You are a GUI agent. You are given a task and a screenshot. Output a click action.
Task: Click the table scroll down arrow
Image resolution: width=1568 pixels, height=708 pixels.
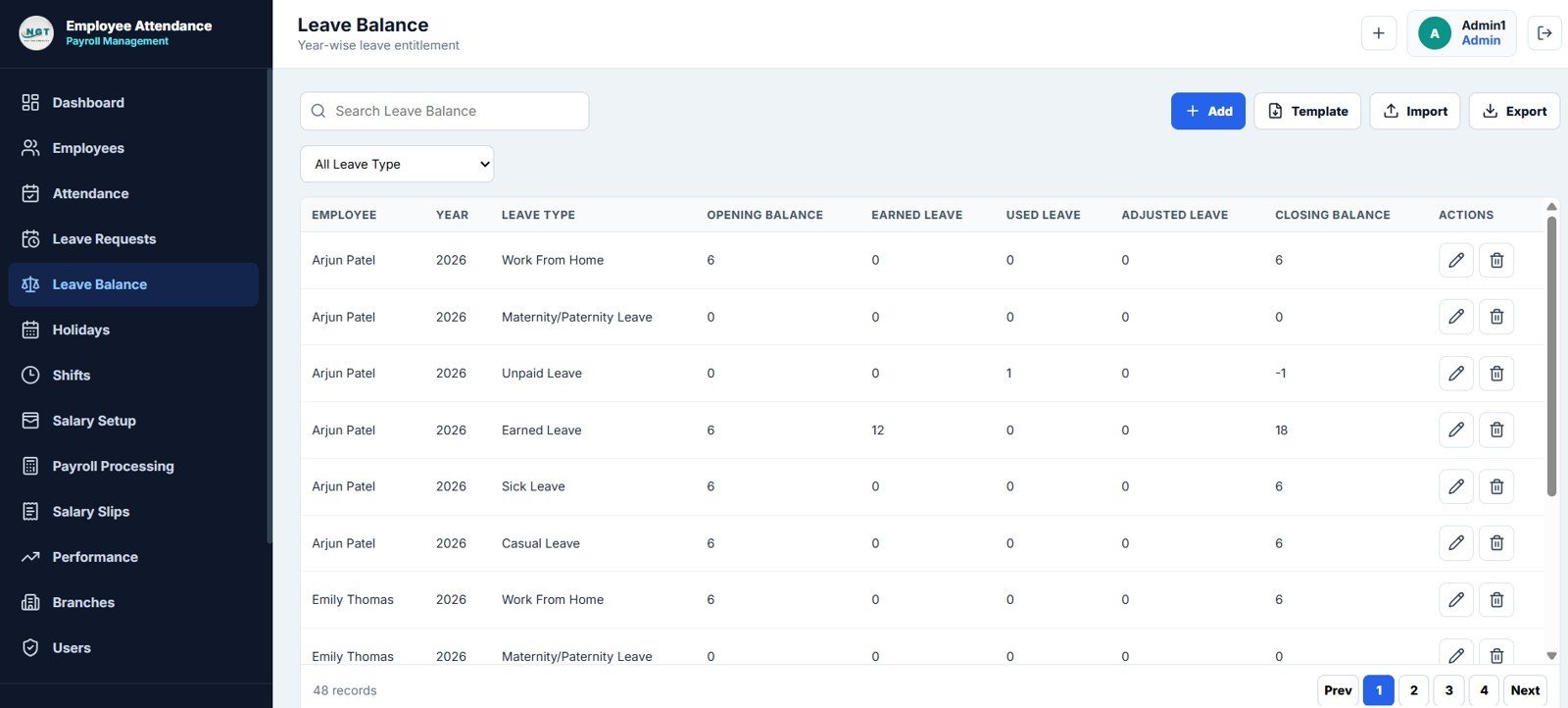click(1551, 656)
